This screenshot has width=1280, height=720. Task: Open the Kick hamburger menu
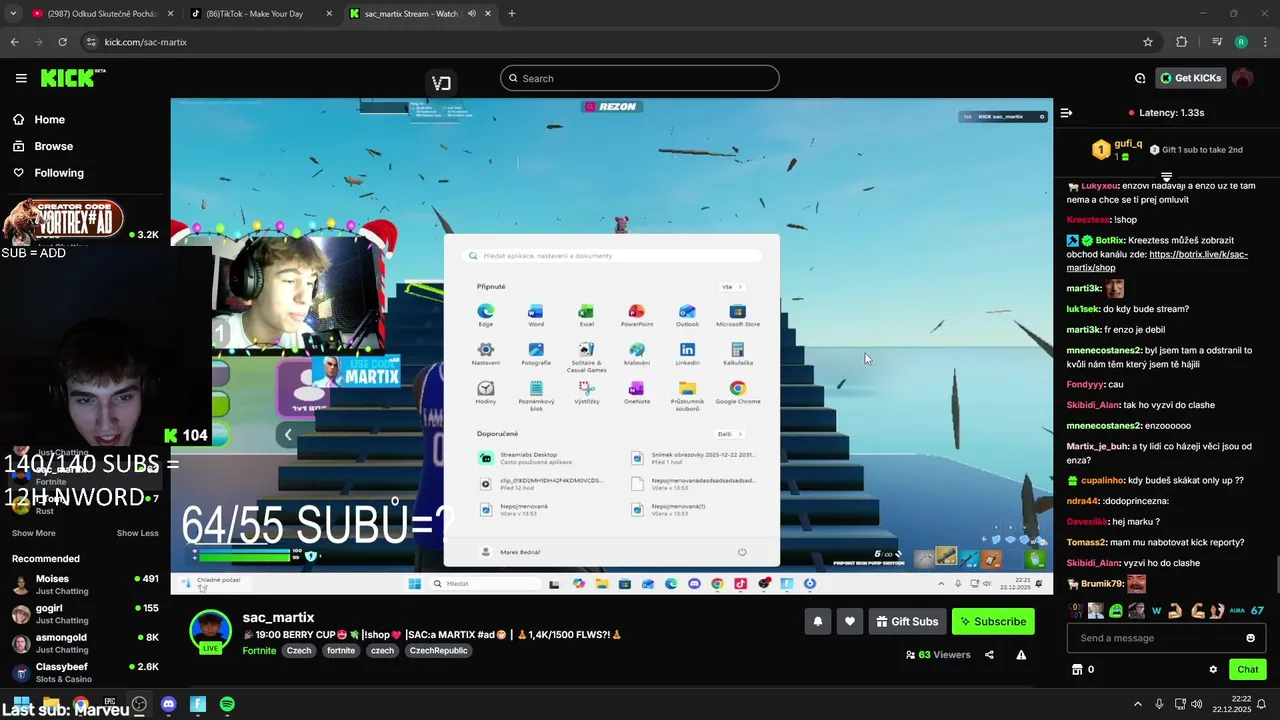21,78
